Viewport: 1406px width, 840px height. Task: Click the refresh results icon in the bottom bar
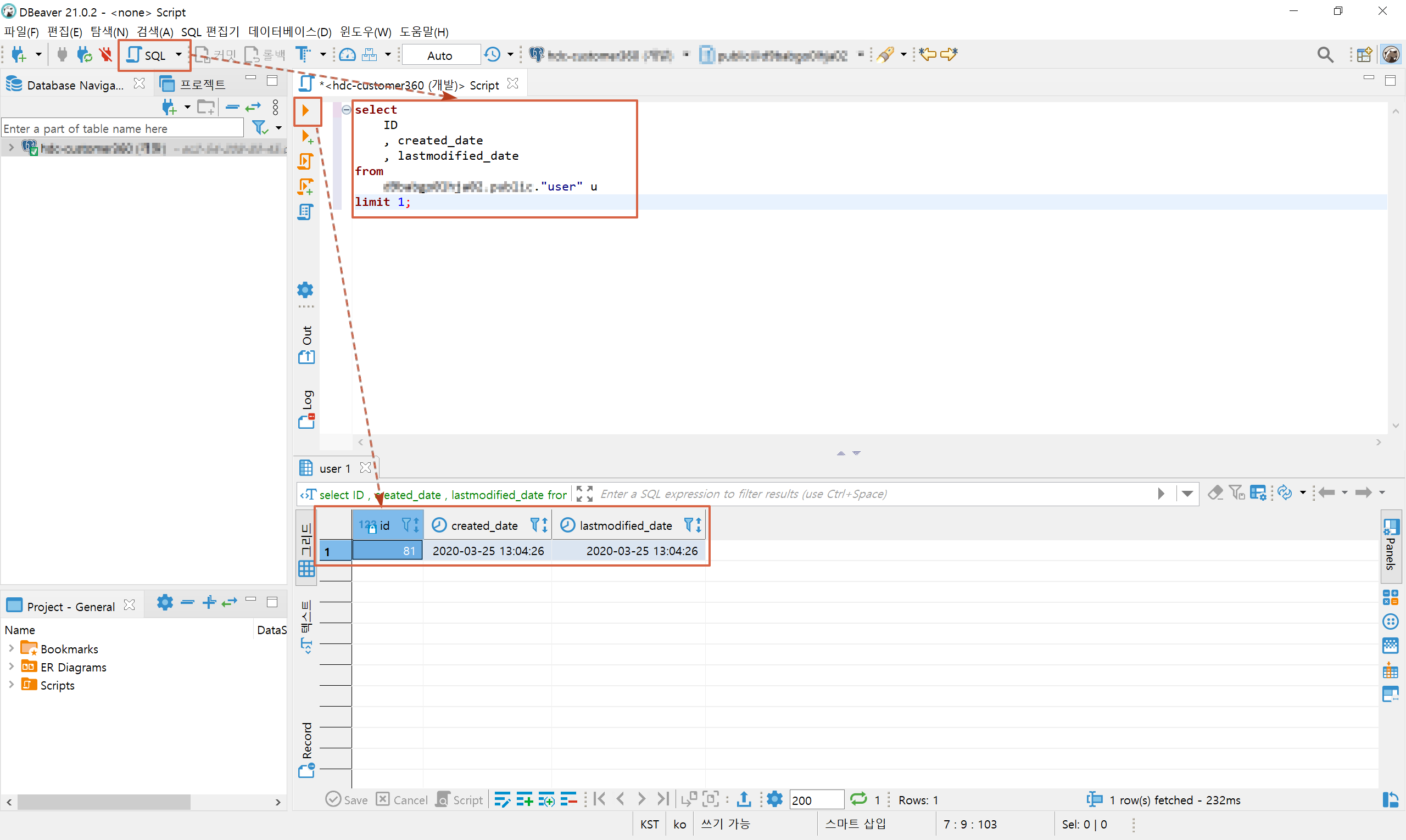pos(858,799)
